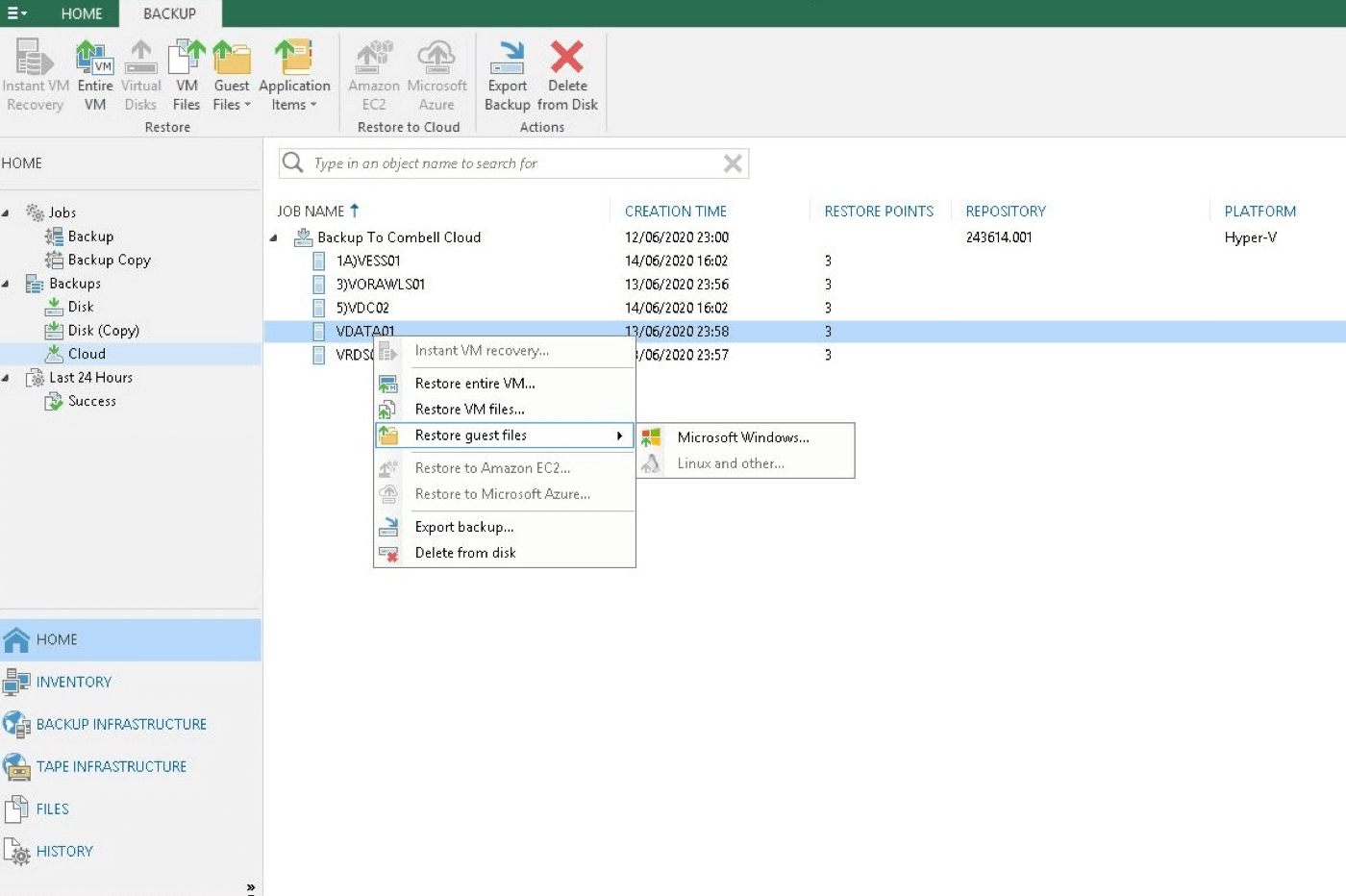1346x896 pixels.
Task: Select Linux and other in submenu
Action: (x=745, y=463)
